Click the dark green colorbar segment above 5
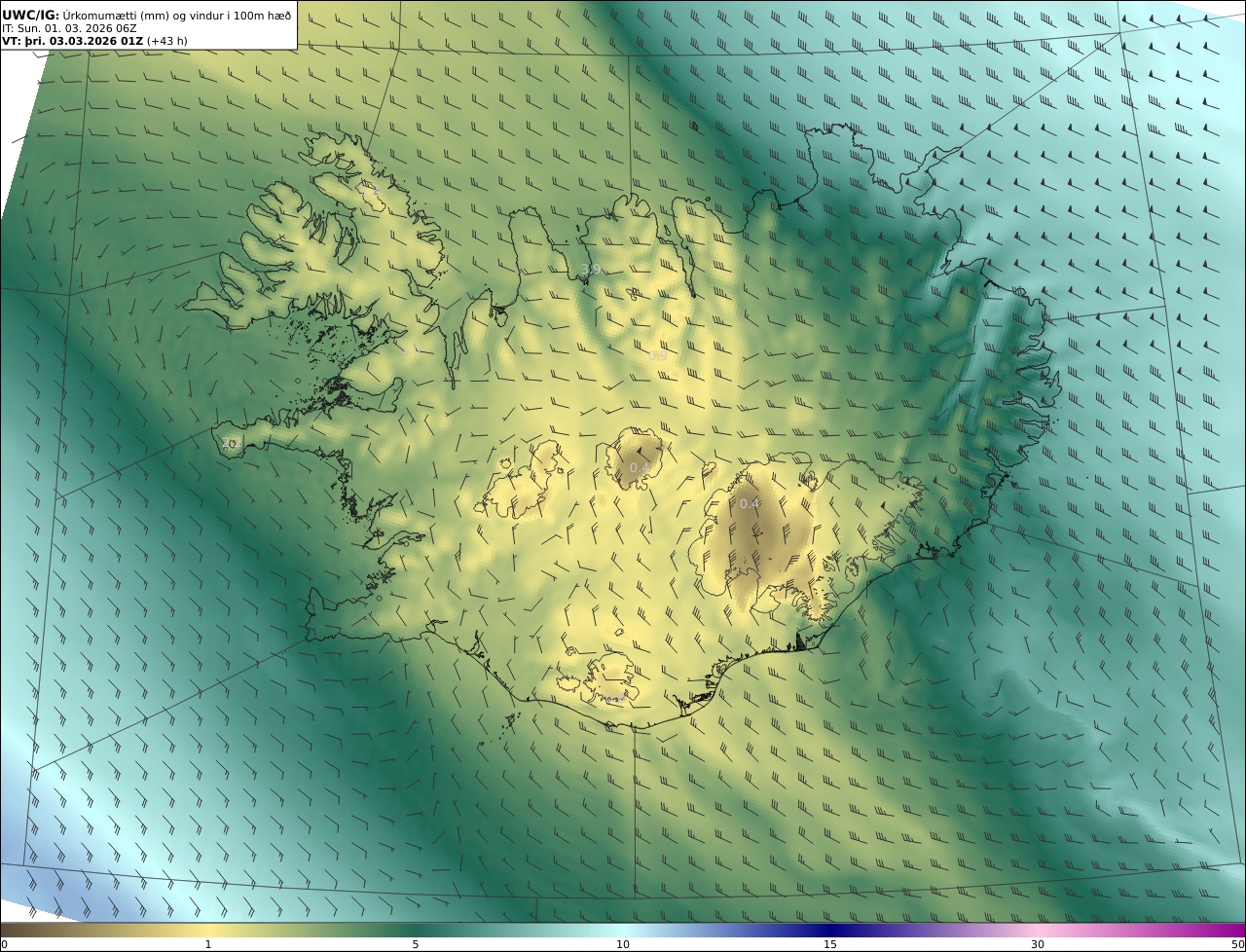The width and height of the screenshot is (1246, 952). pos(416,930)
